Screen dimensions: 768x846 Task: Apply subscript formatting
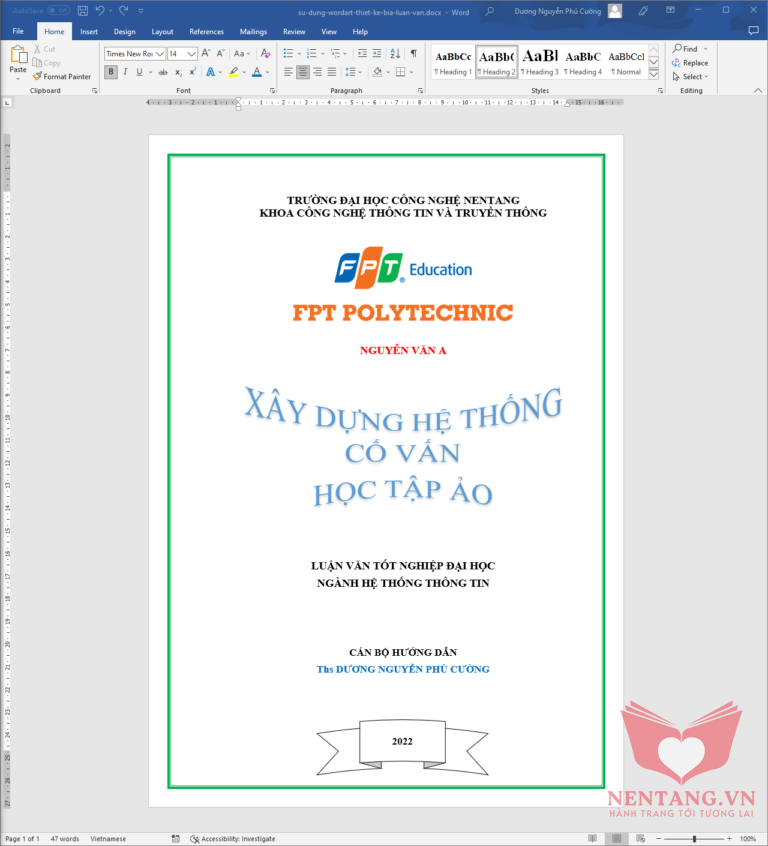coord(178,72)
